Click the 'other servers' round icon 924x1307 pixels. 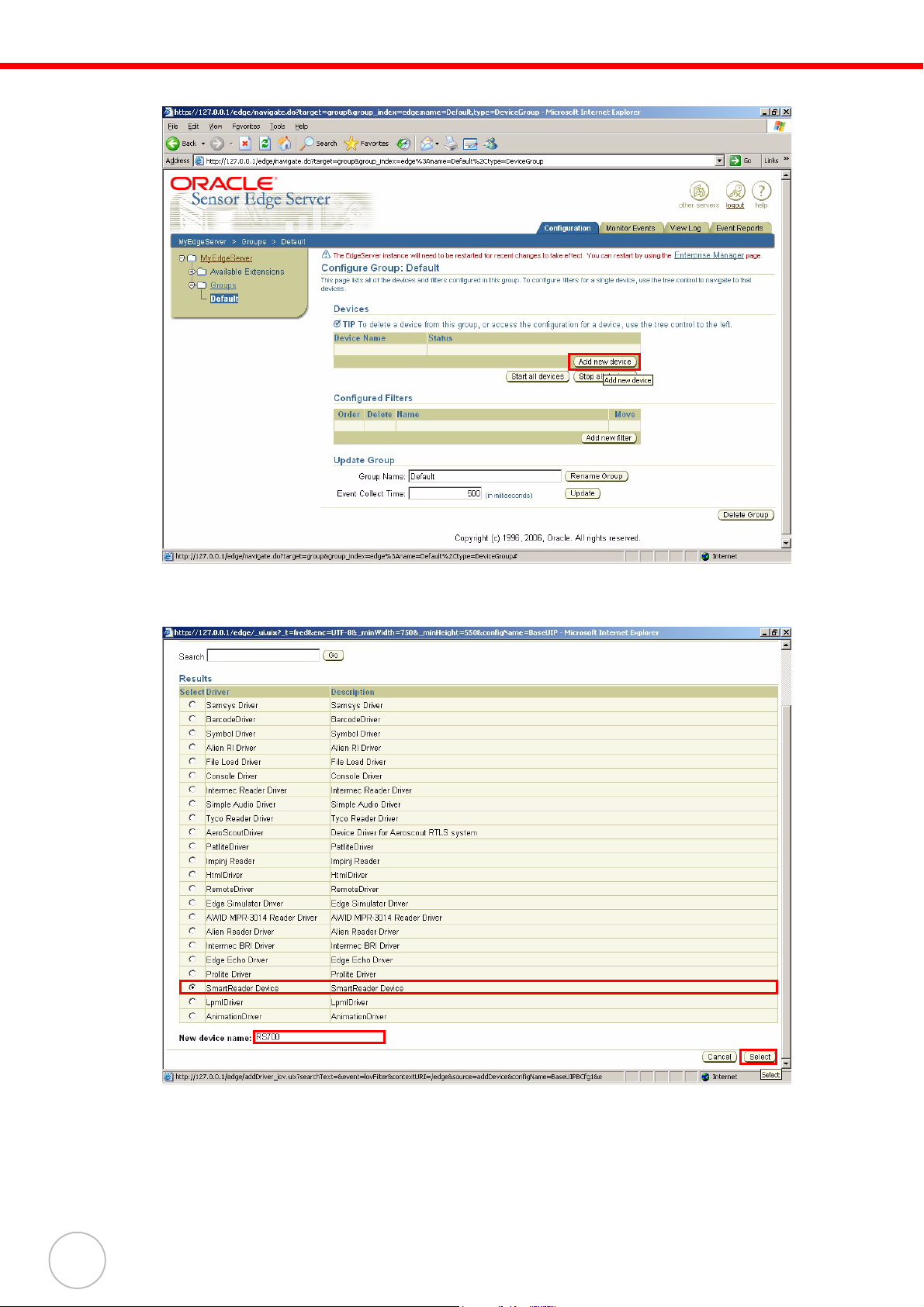(699, 191)
